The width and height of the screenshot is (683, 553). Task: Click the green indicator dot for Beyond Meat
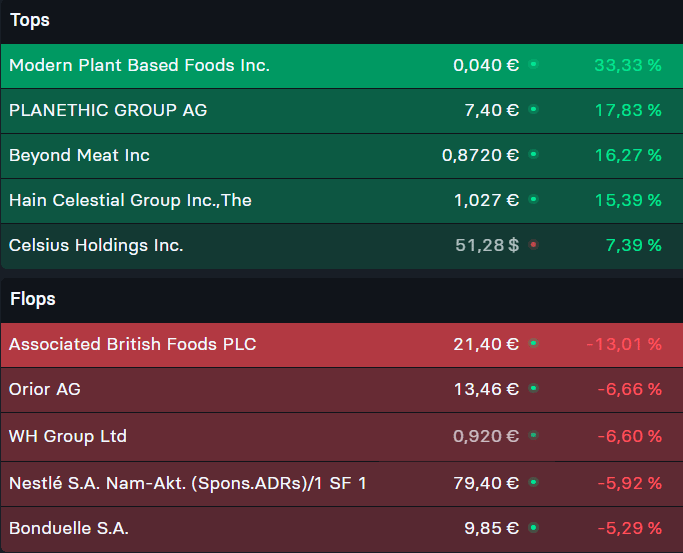pyautogui.click(x=533, y=155)
